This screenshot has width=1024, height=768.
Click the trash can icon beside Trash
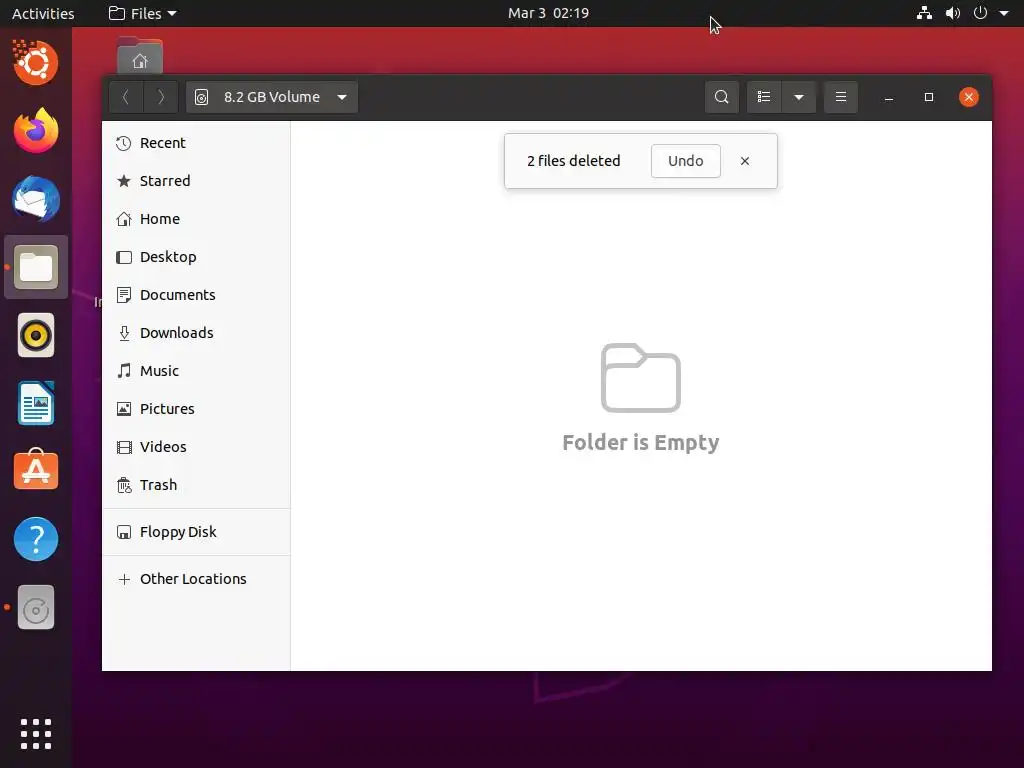123,485
